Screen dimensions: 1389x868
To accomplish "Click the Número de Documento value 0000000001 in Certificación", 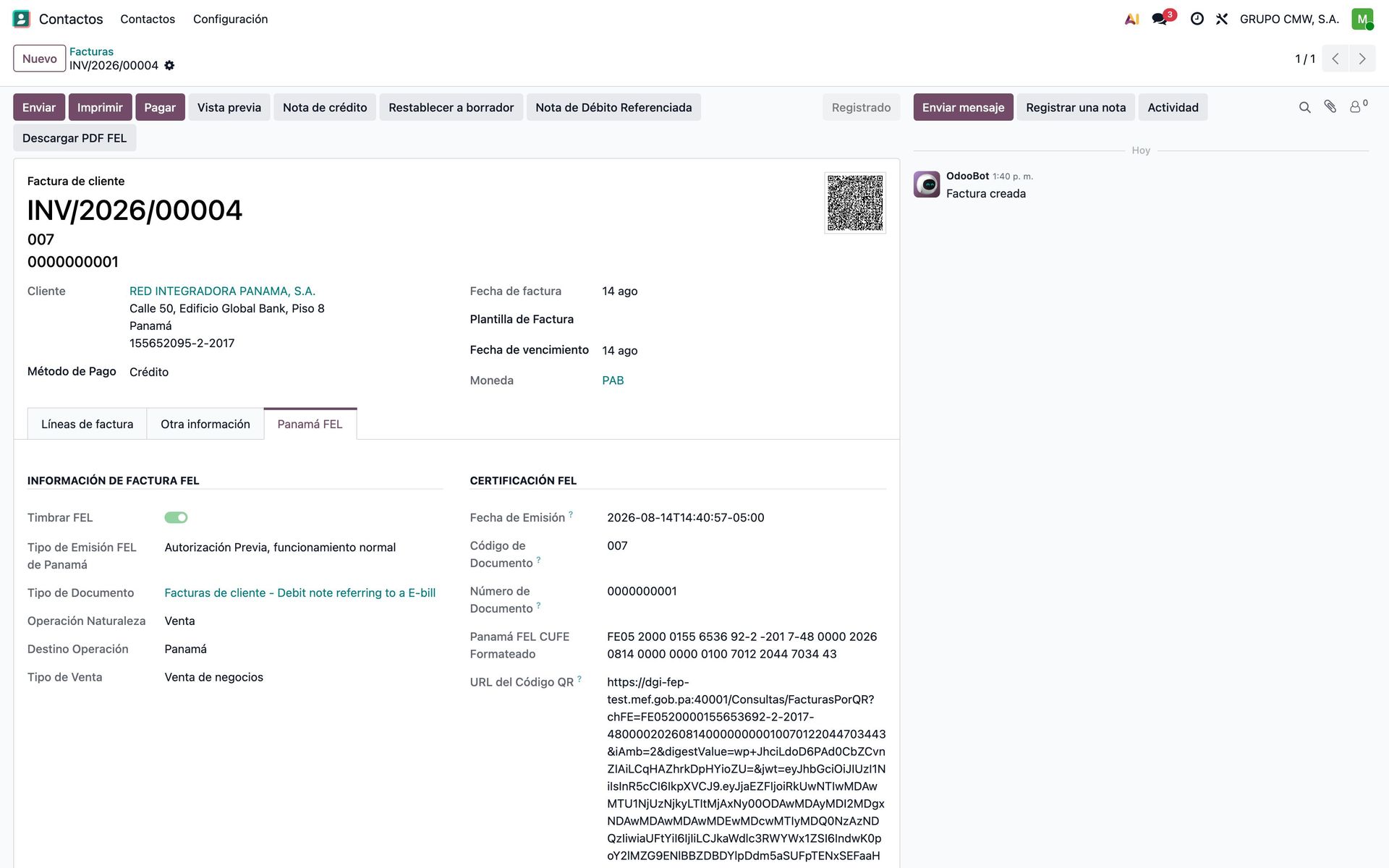I will (642, 591).
